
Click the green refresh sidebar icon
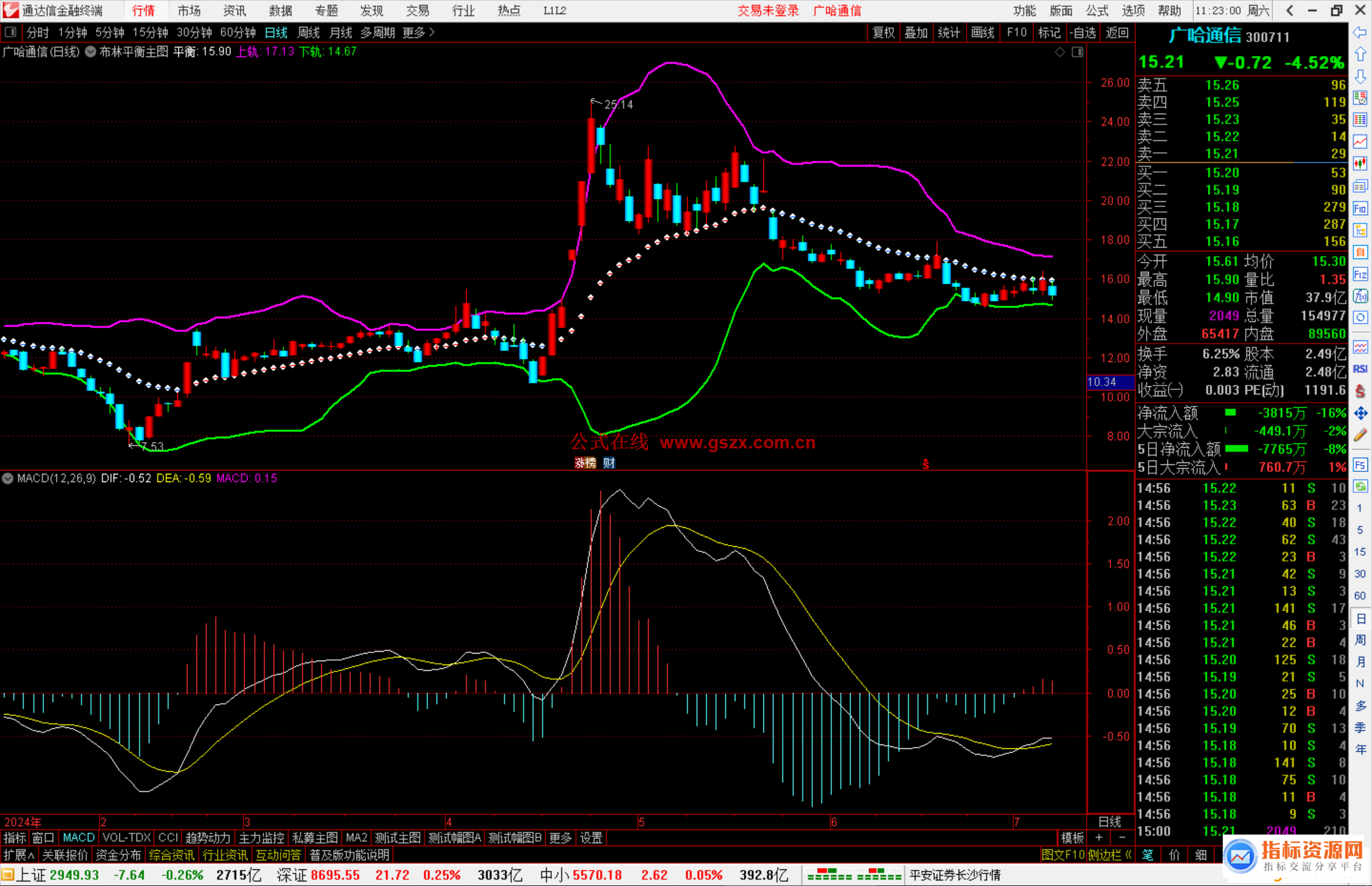[x=1360, y=487]
